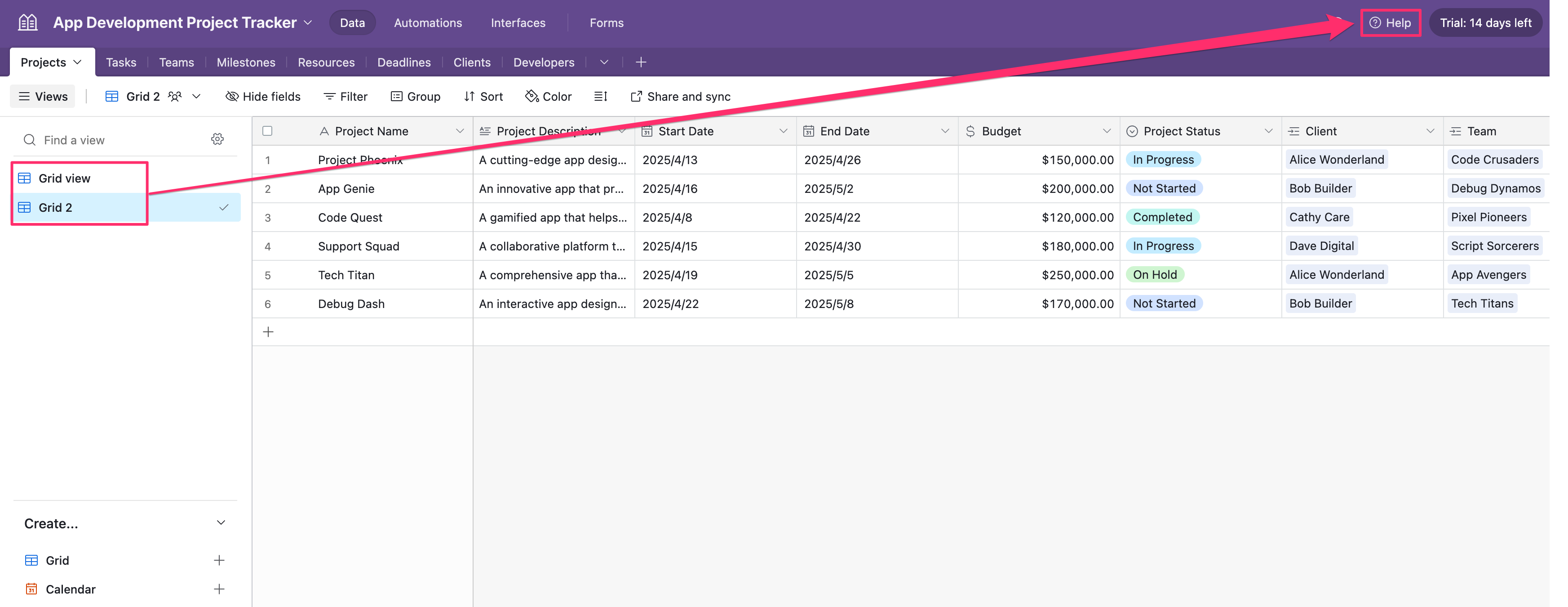Add a new row with plus icon

pyautogui.click(x=268, y=332)
